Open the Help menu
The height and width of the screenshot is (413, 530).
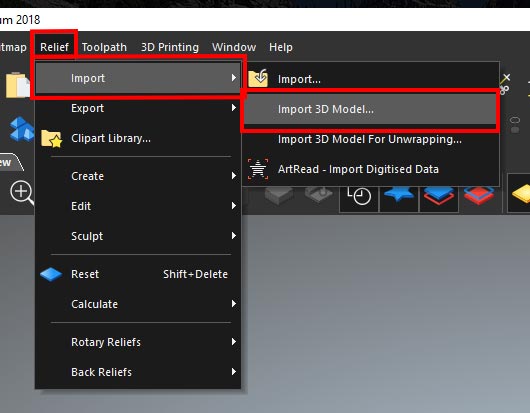click(281, 47)
